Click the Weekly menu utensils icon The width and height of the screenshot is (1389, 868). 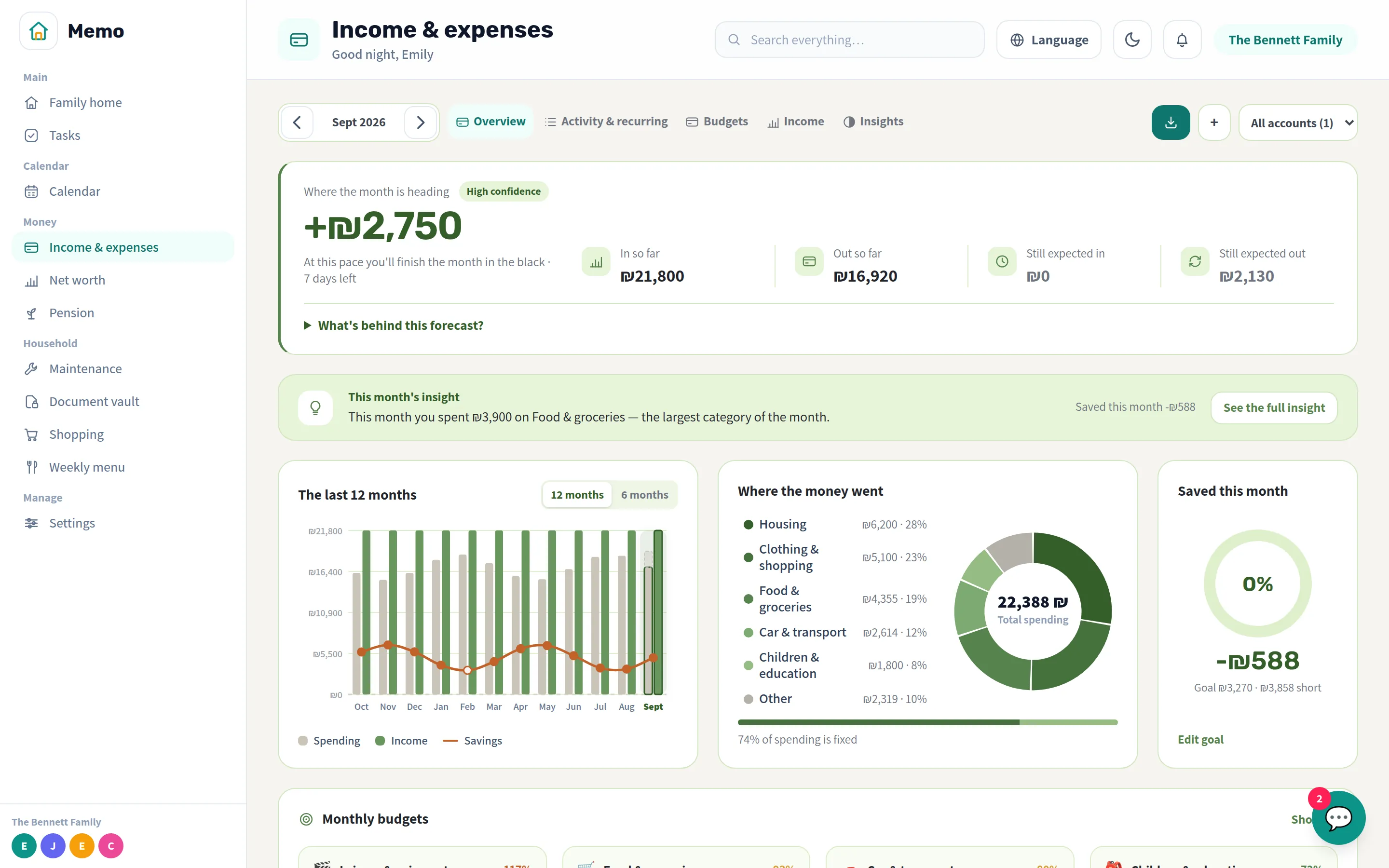click(31, 467)
